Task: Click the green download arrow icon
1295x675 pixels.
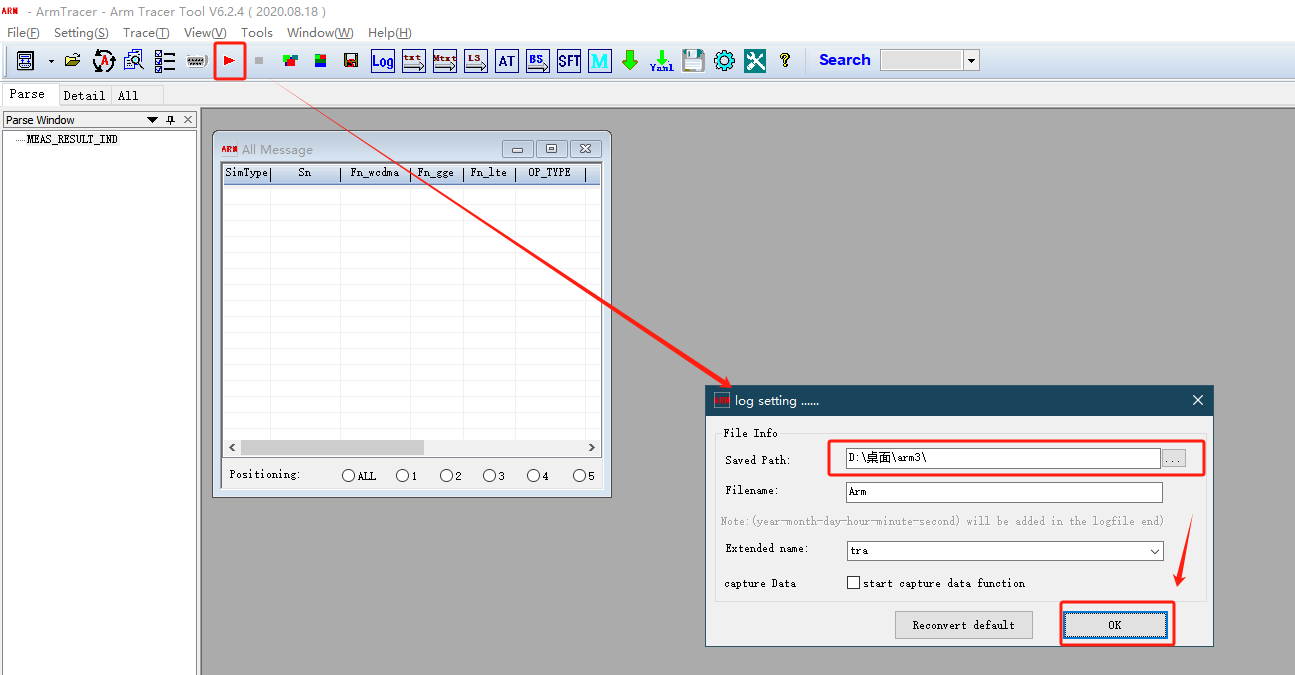Action: 630,61
